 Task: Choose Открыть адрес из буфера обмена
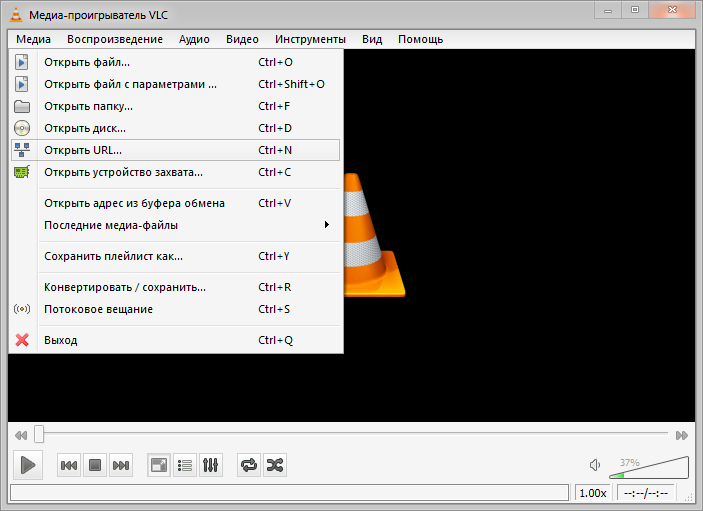pyautogui.click(x=176, y=203)
